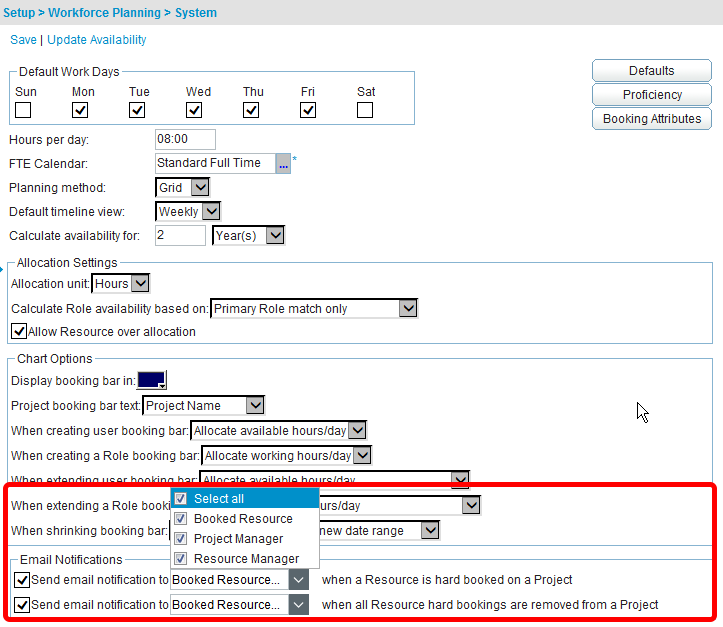Viewport: 723px width, 627px height.
Task: Open recipient dropdown for bookings removed notification
Action: pyautogui.click(x=239, y=604)
